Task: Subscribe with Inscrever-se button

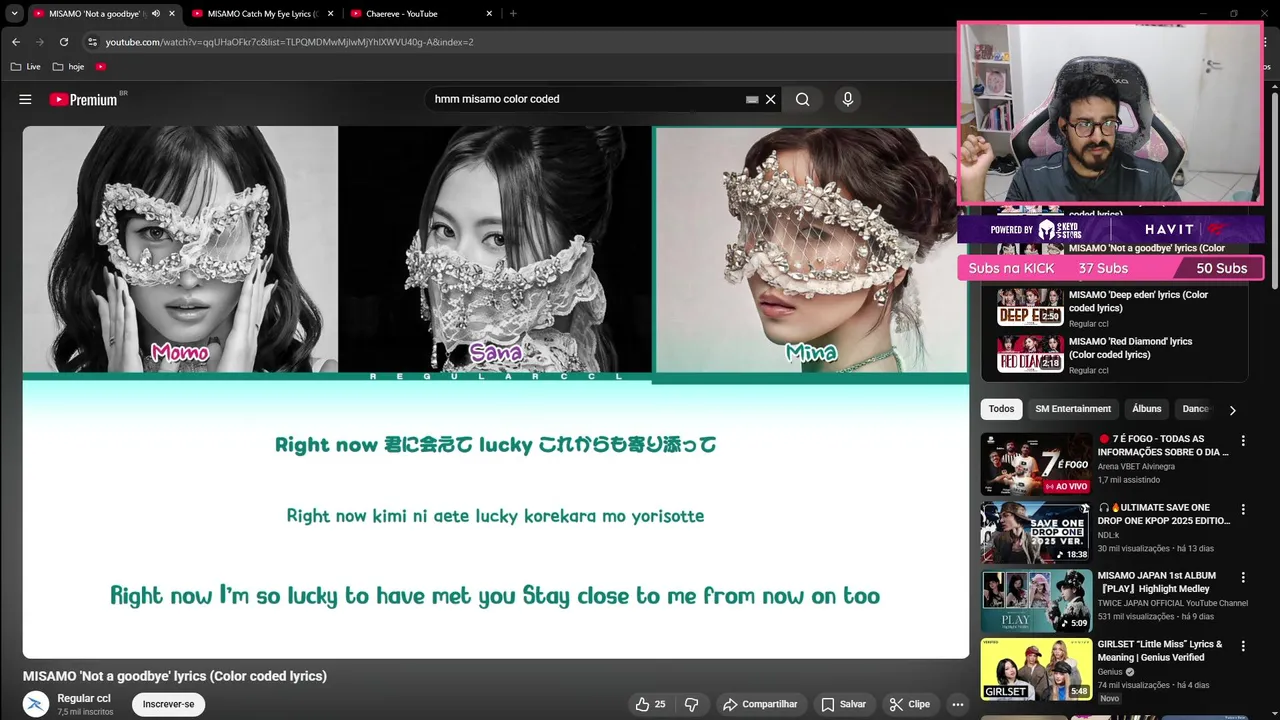Action: (x=168, y=704)
